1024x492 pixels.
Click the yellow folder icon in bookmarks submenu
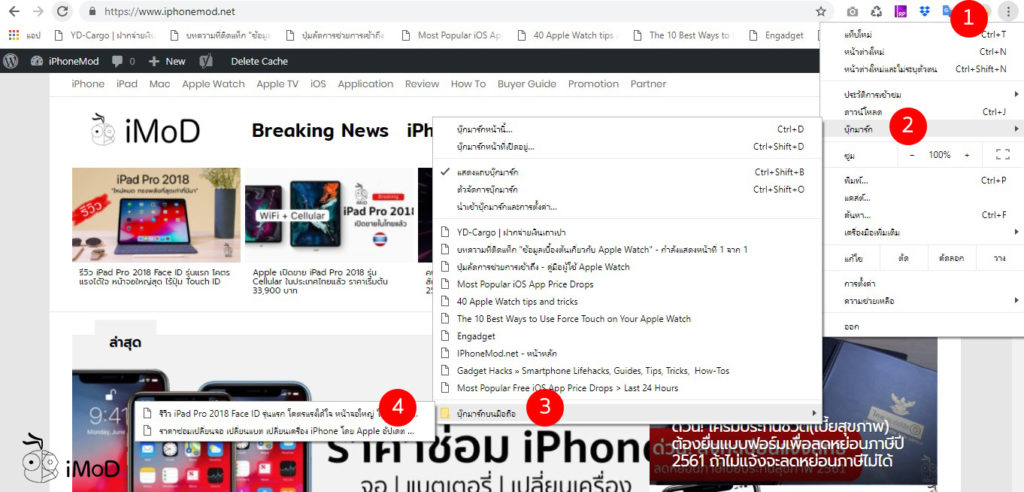point(445,413)
